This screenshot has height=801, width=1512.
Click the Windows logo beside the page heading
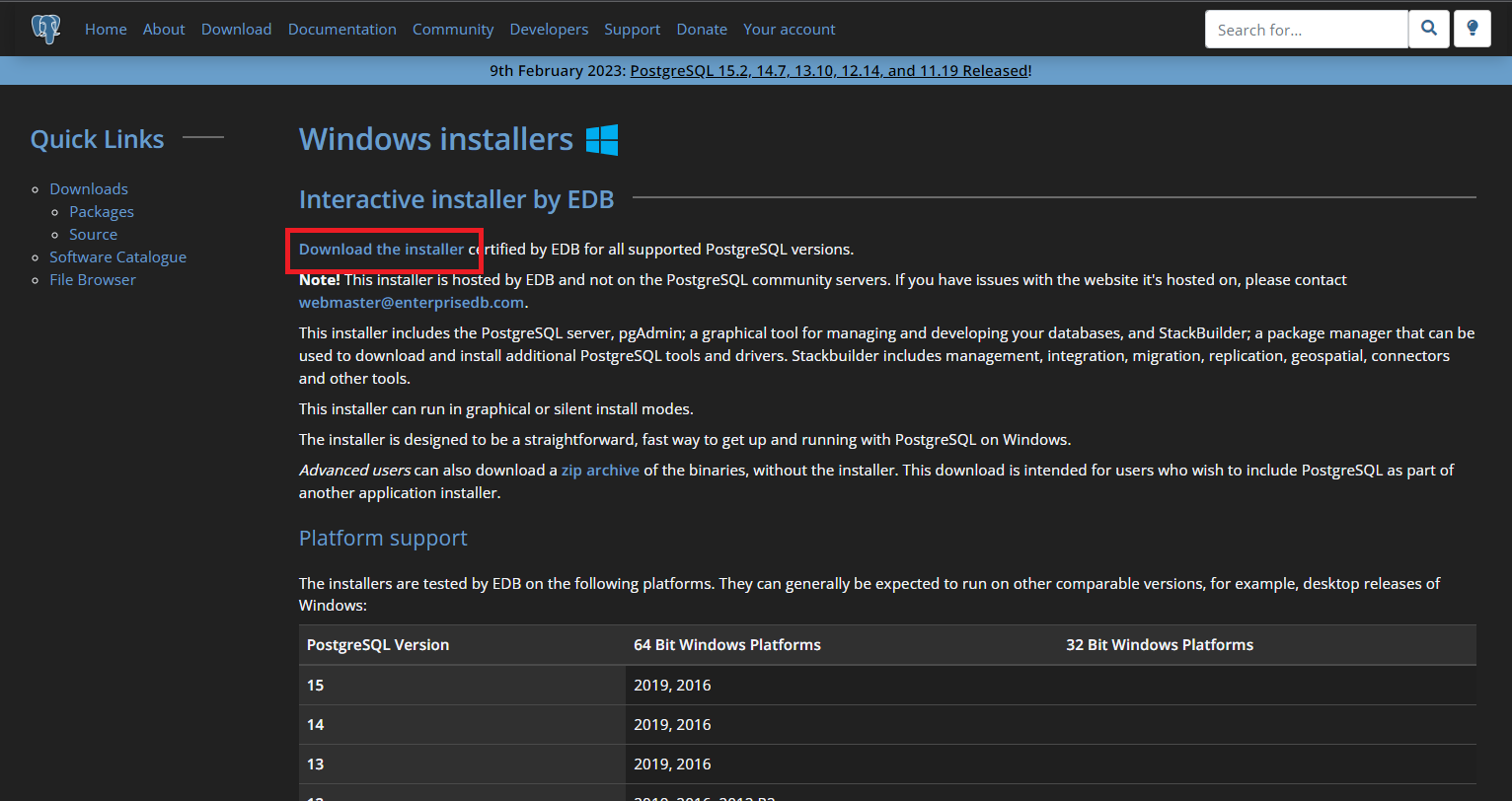tap(602, 139)
